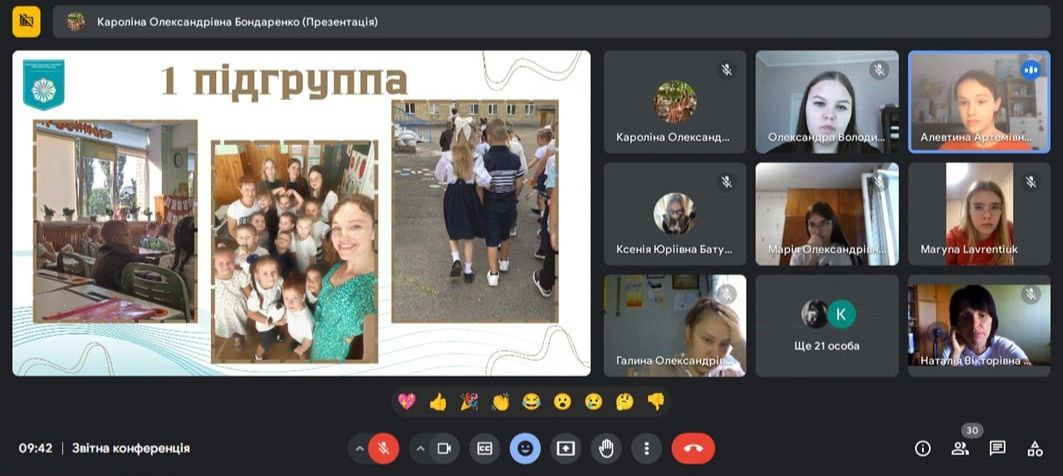Screen dimensions: 1063x476
Task: Select Олександра Володи... video tile
Action: click(827, 102)
